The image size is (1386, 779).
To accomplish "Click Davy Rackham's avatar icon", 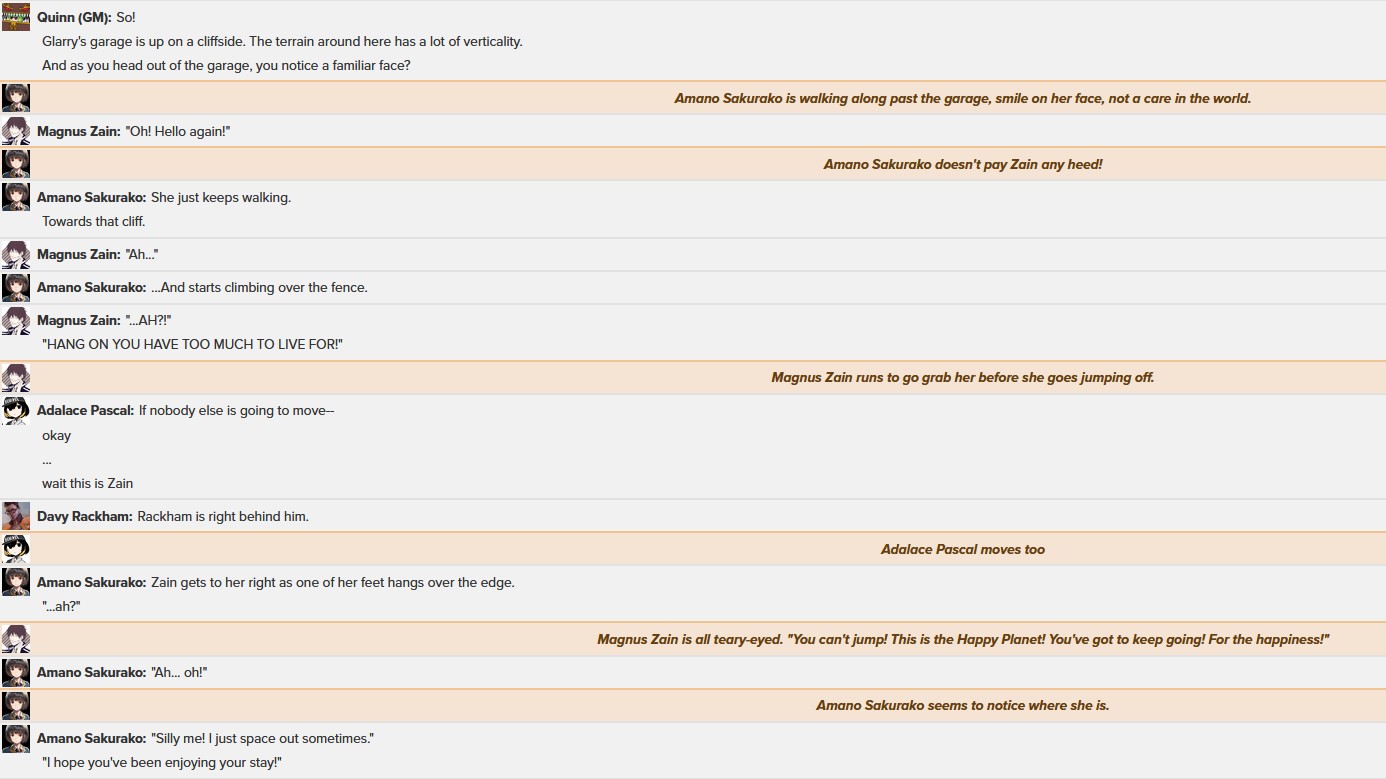I will (16, 516).
